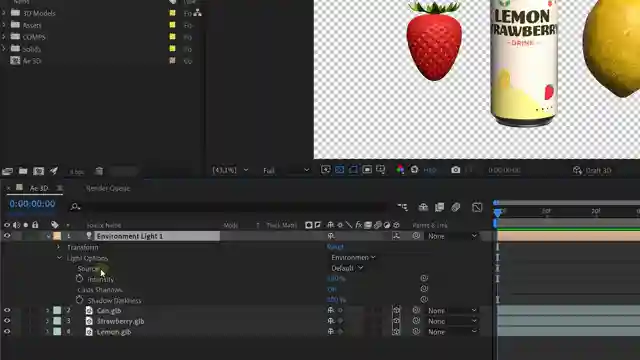Toggle mask and shape path visibility
The image size is (640, 360).
(x=353, y=170)
